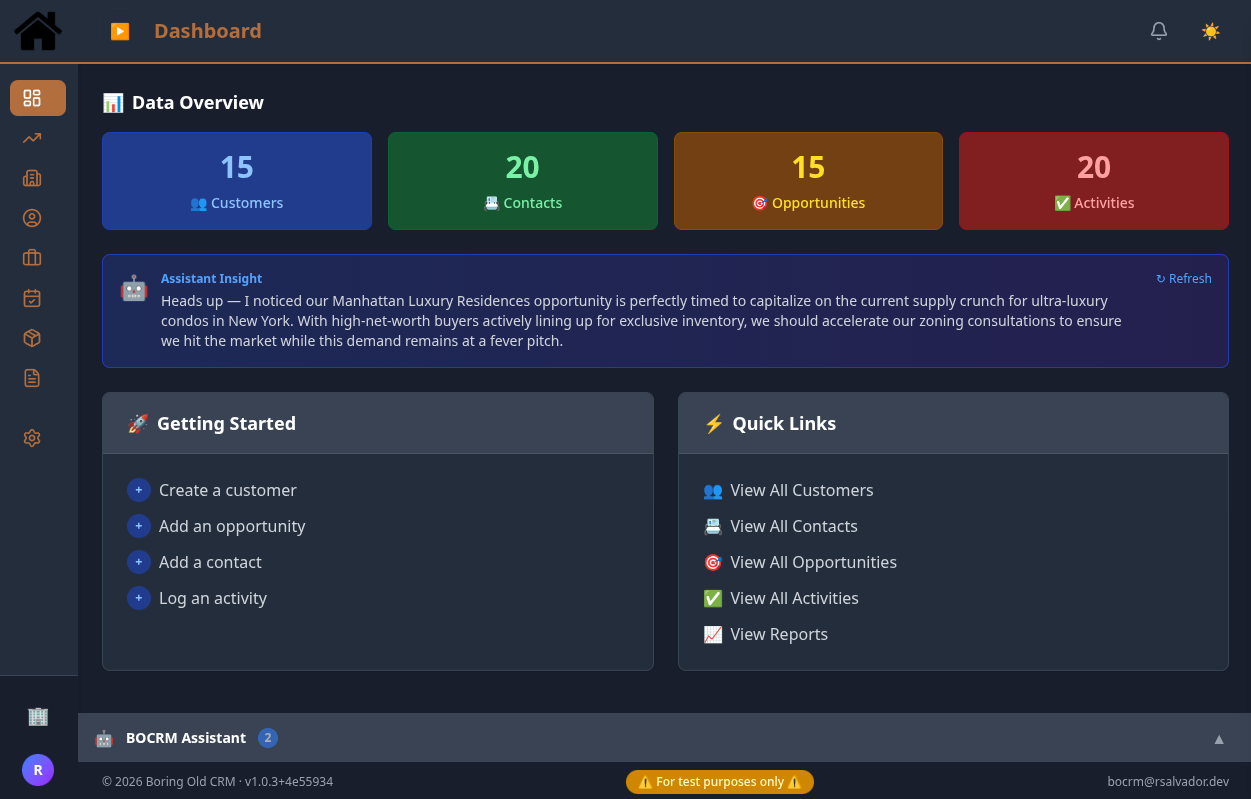Screen dimensions: 1251x799
Task: Collapse the BOCRM Assistant panel arrow
Action: [1218, 738]
